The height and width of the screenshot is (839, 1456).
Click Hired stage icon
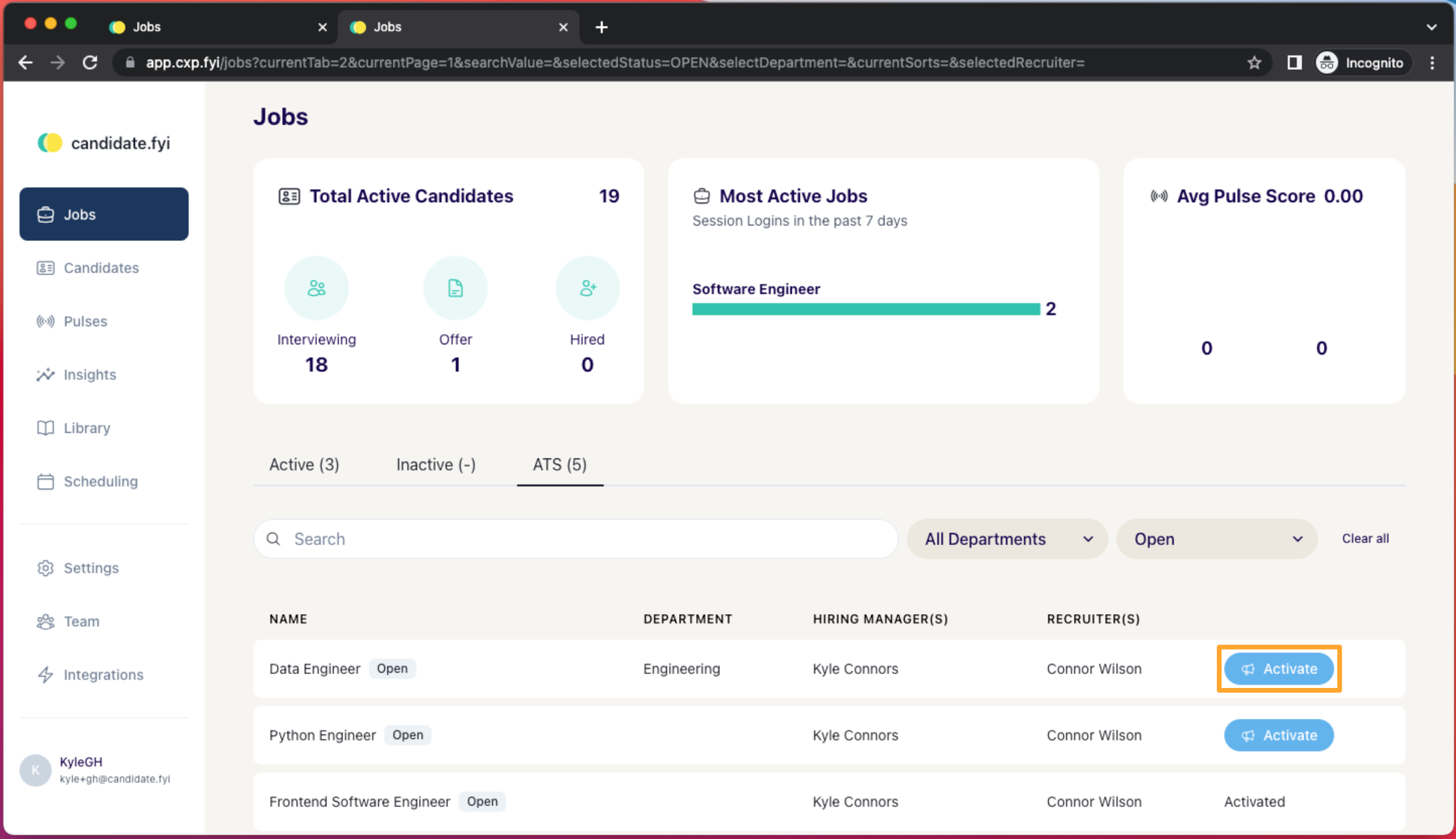coord(587,289)
